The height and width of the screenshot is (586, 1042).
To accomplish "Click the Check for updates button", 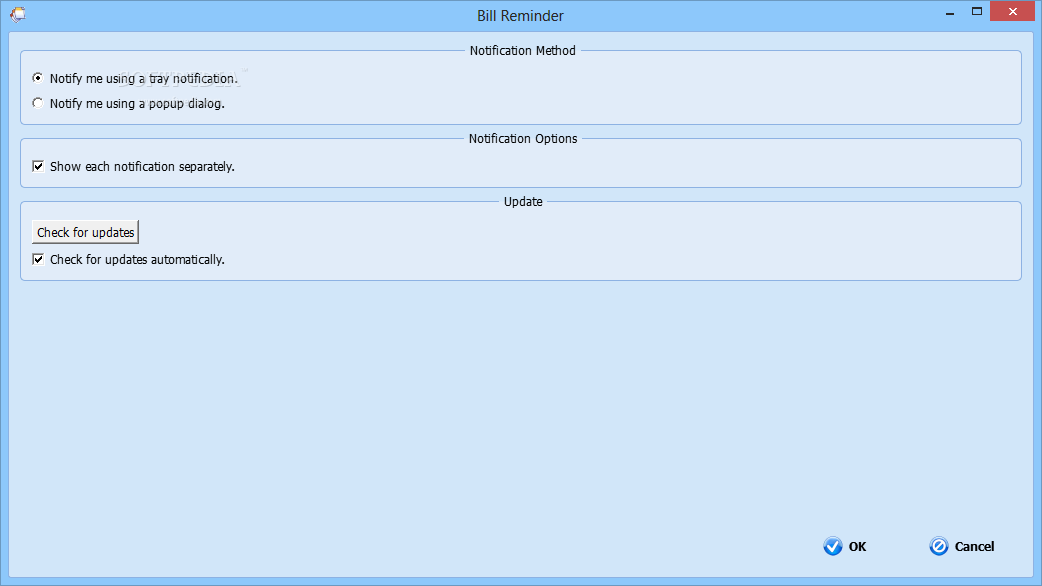I will tap(85, 232).
